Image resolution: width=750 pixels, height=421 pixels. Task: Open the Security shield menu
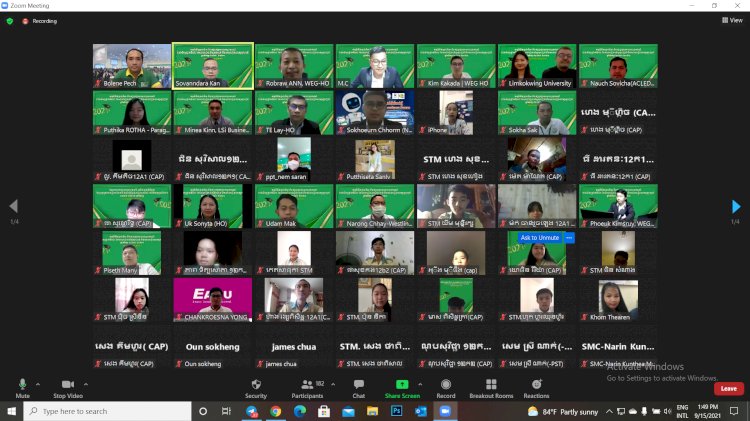pyautogui.click(x=256, y=388)
